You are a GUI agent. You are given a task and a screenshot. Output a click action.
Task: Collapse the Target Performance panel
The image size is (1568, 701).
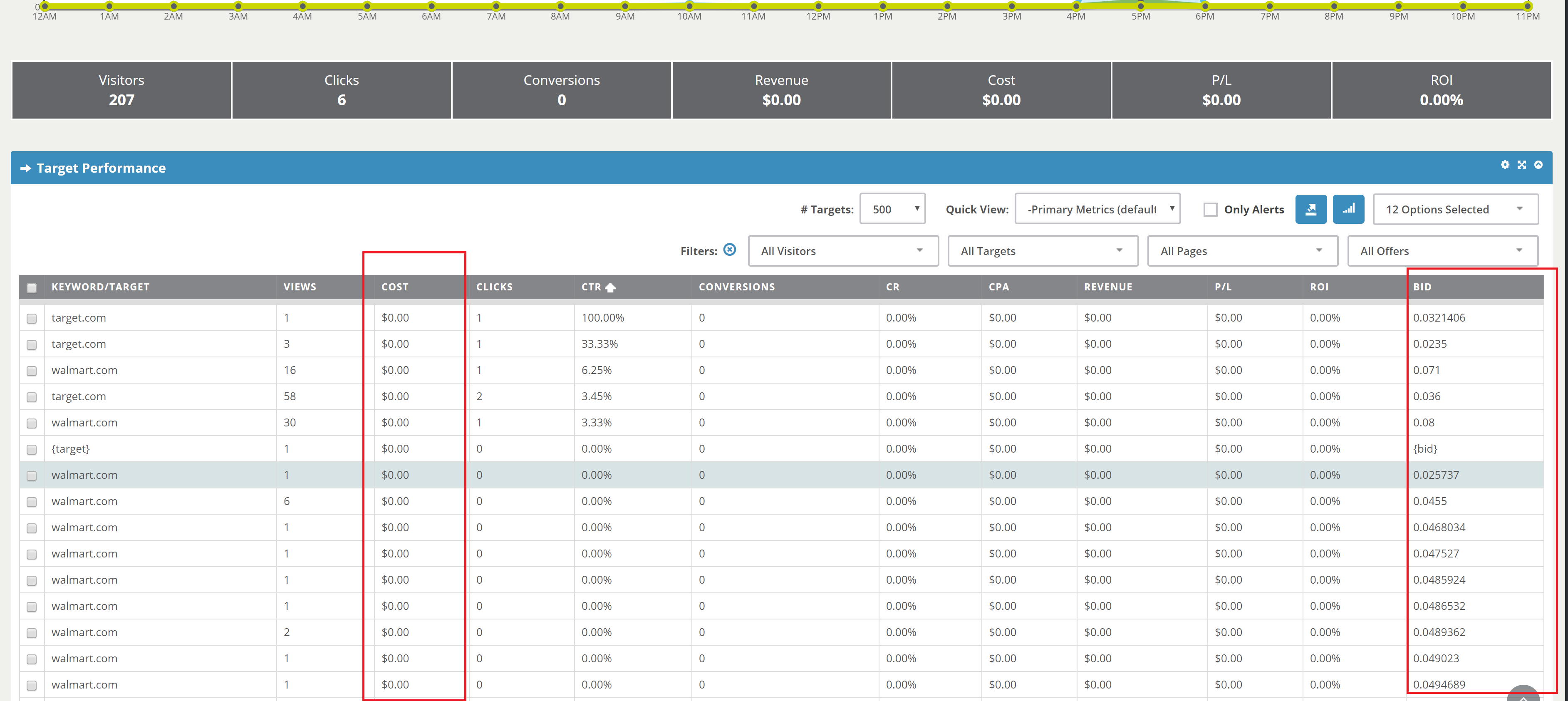pos(1538,165)
